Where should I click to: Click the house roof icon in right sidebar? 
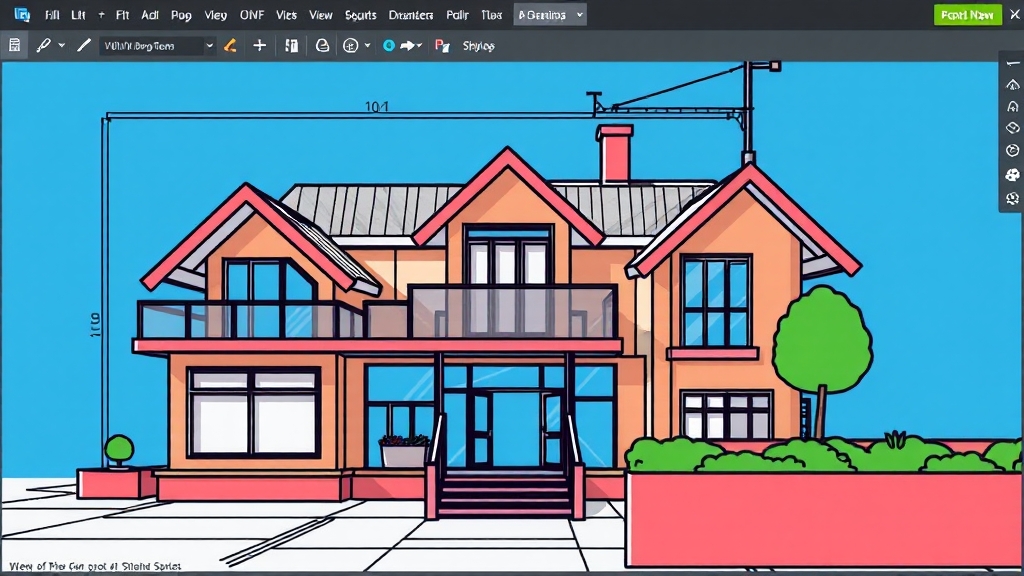[1012, 85]
